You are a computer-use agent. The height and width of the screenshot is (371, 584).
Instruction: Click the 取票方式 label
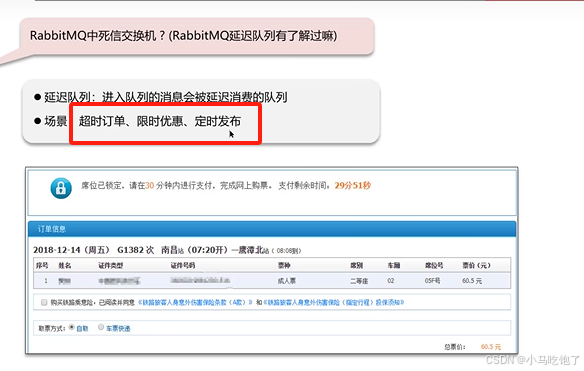(51, 329)
